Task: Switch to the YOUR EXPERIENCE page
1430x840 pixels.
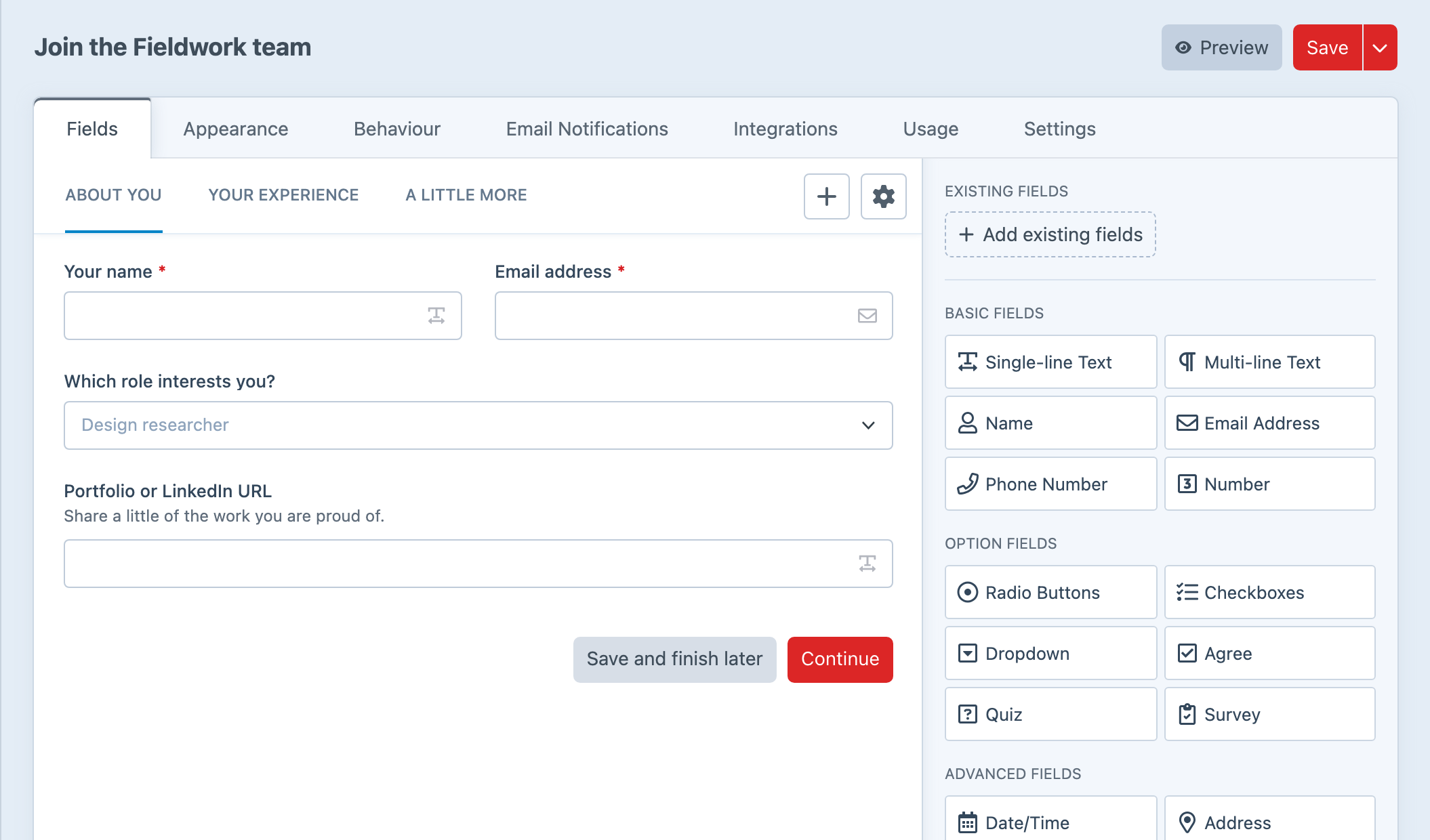Action: pos(283,195)
